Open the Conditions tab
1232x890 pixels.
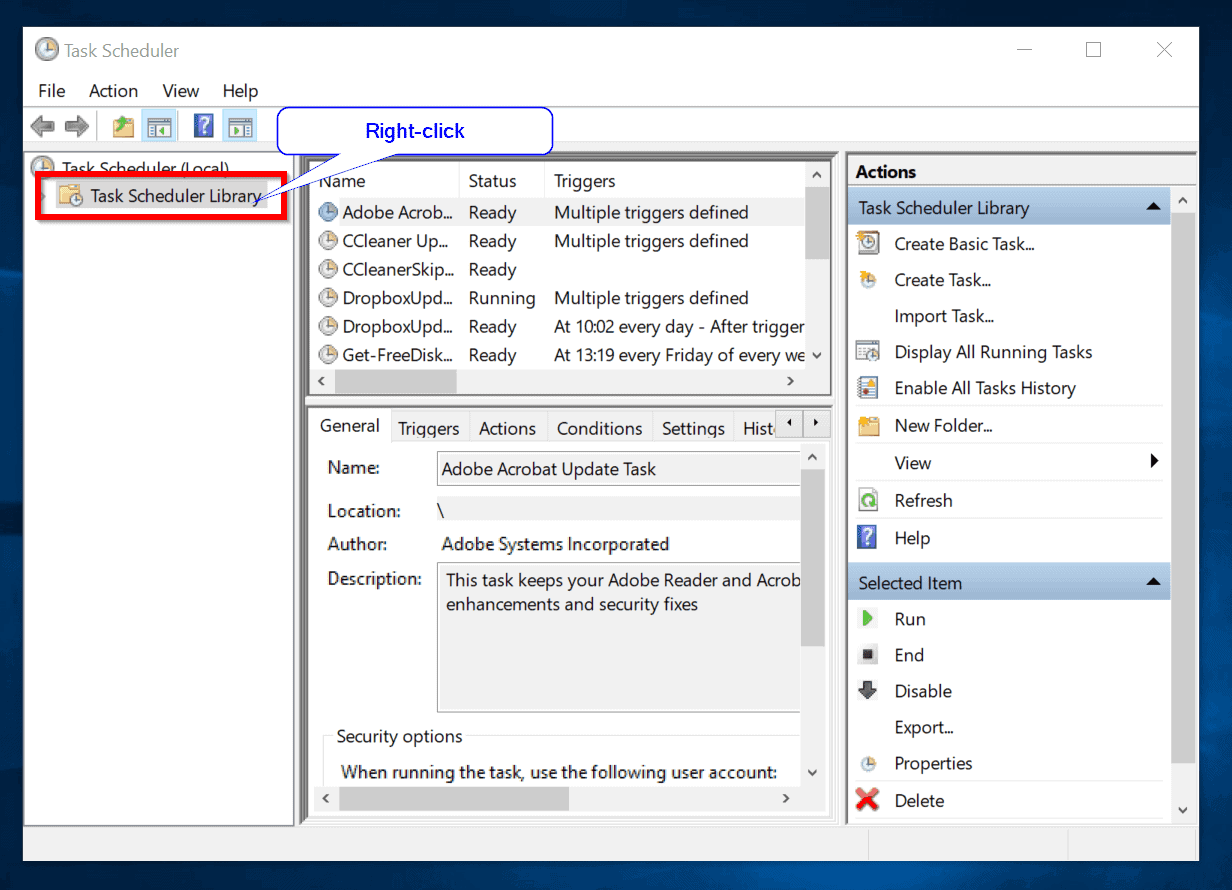[x=599, y=428]
